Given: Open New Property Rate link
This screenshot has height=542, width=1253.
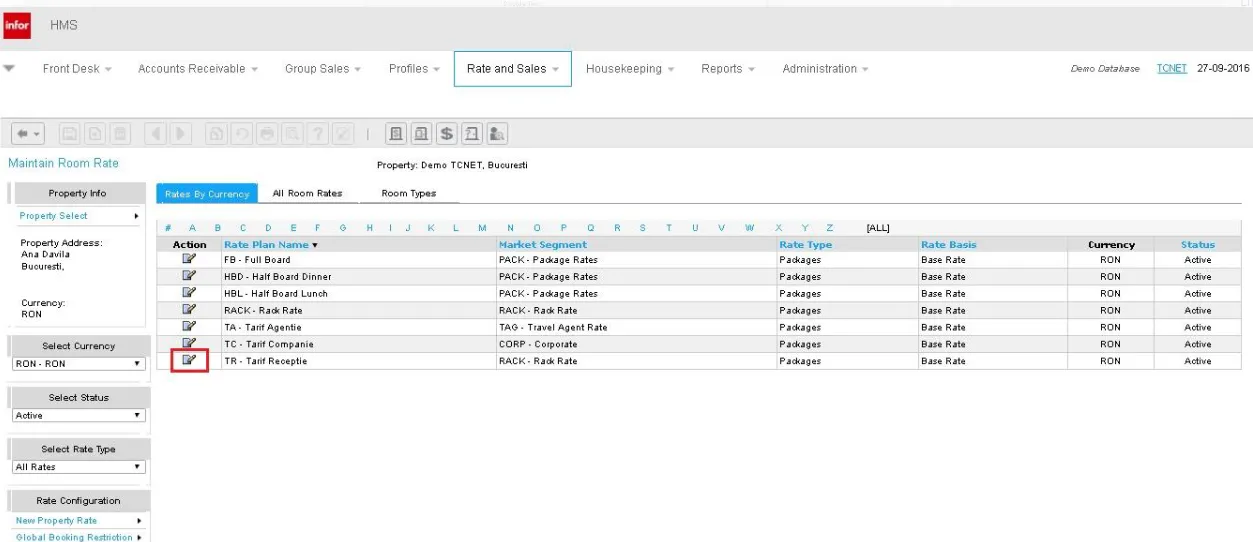Looking at the screenshot, I should pos(56,521).
